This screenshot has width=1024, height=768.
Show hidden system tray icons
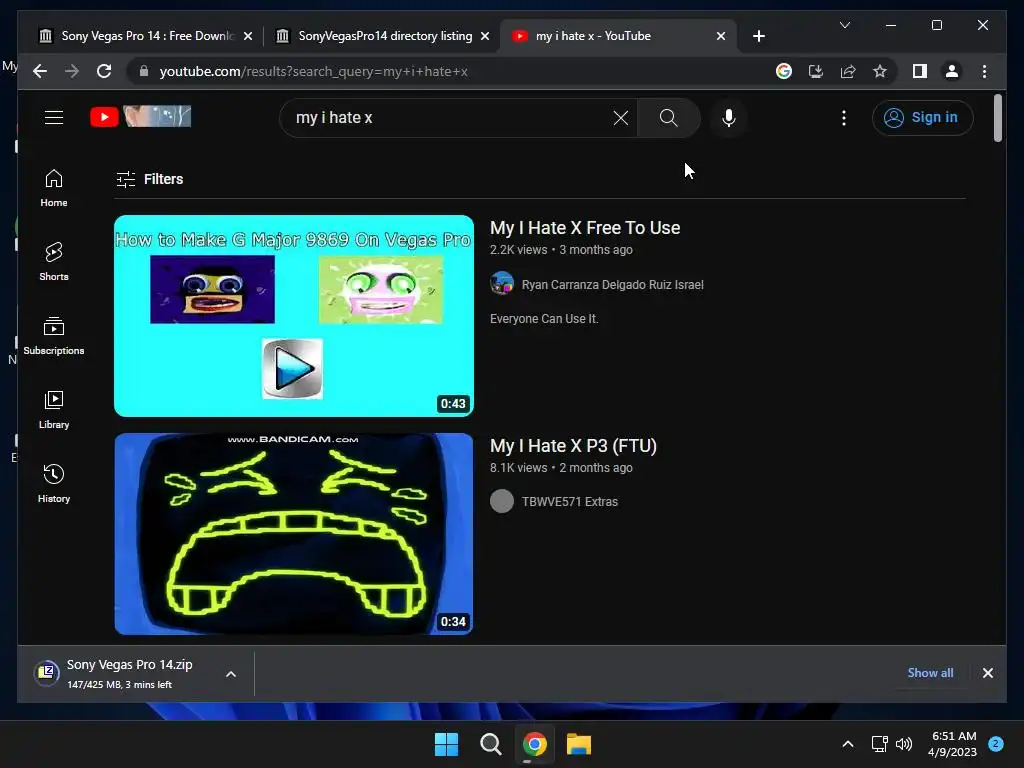coord(848,744)
